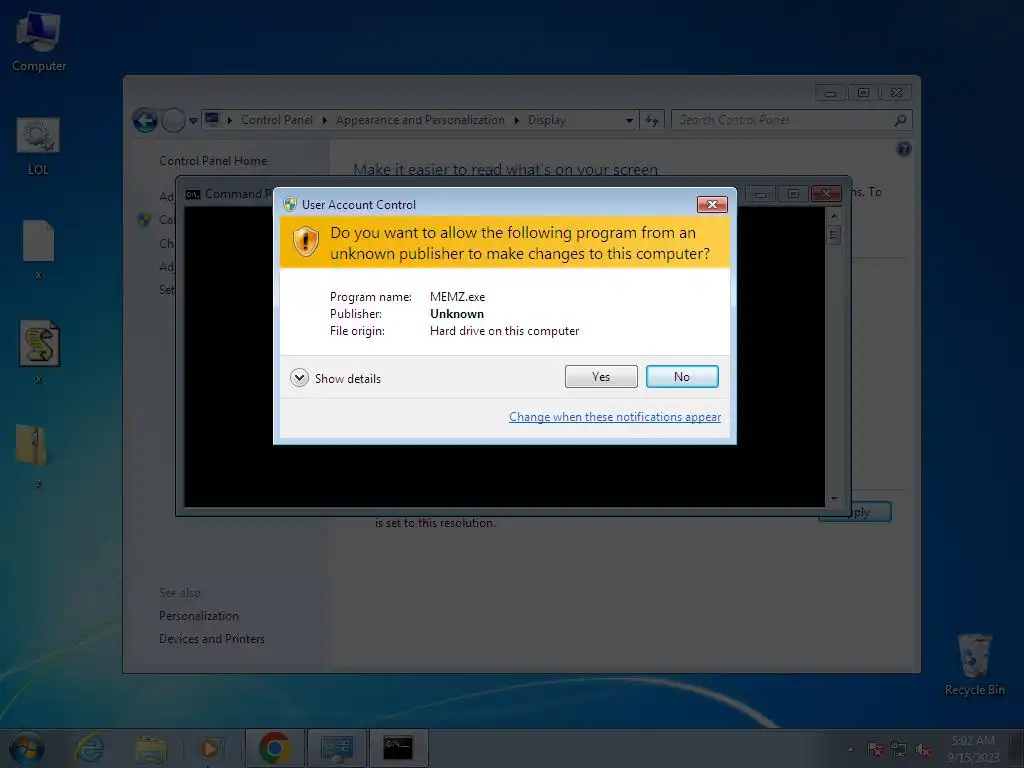Switch to Google Chrome on taskbar
1024x768 pixels.
coord(274,748)
